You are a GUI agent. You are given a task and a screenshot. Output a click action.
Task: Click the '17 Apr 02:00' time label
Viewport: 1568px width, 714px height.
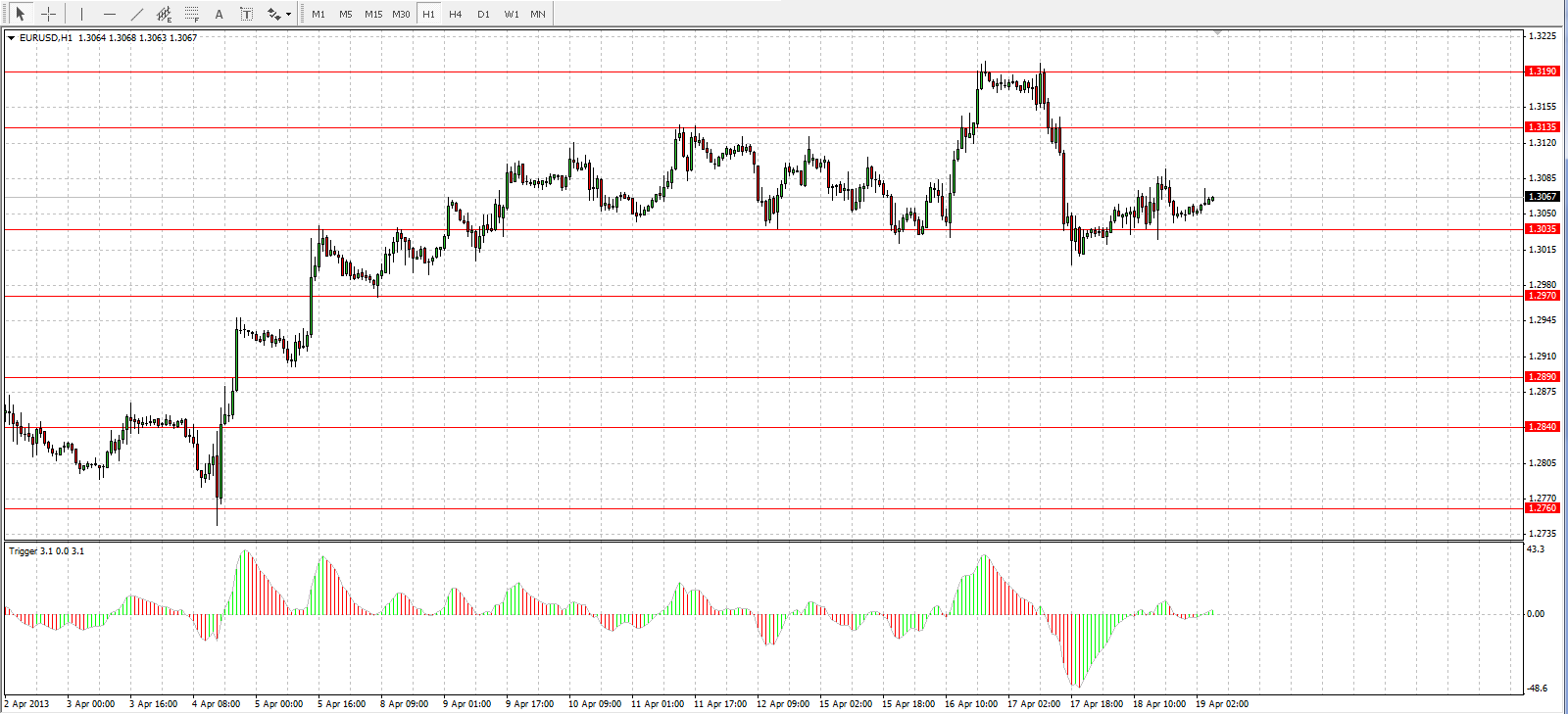[x=1034, y=704]
